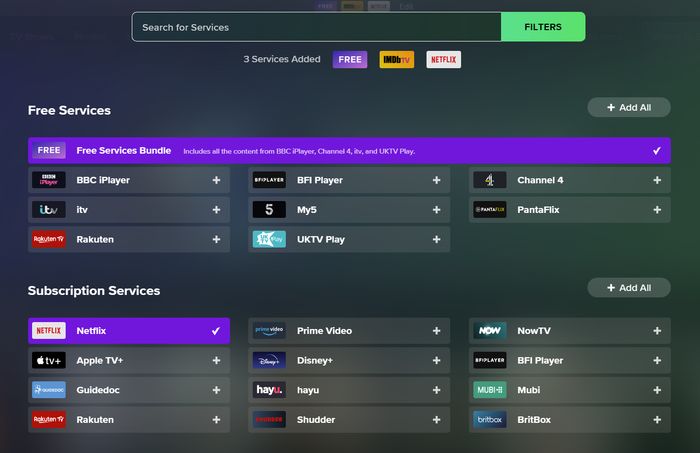Viewport: 700px width, 453px height.
Task: Click the BFI Player logo under Subscription Services
Action: coord(490,360)
